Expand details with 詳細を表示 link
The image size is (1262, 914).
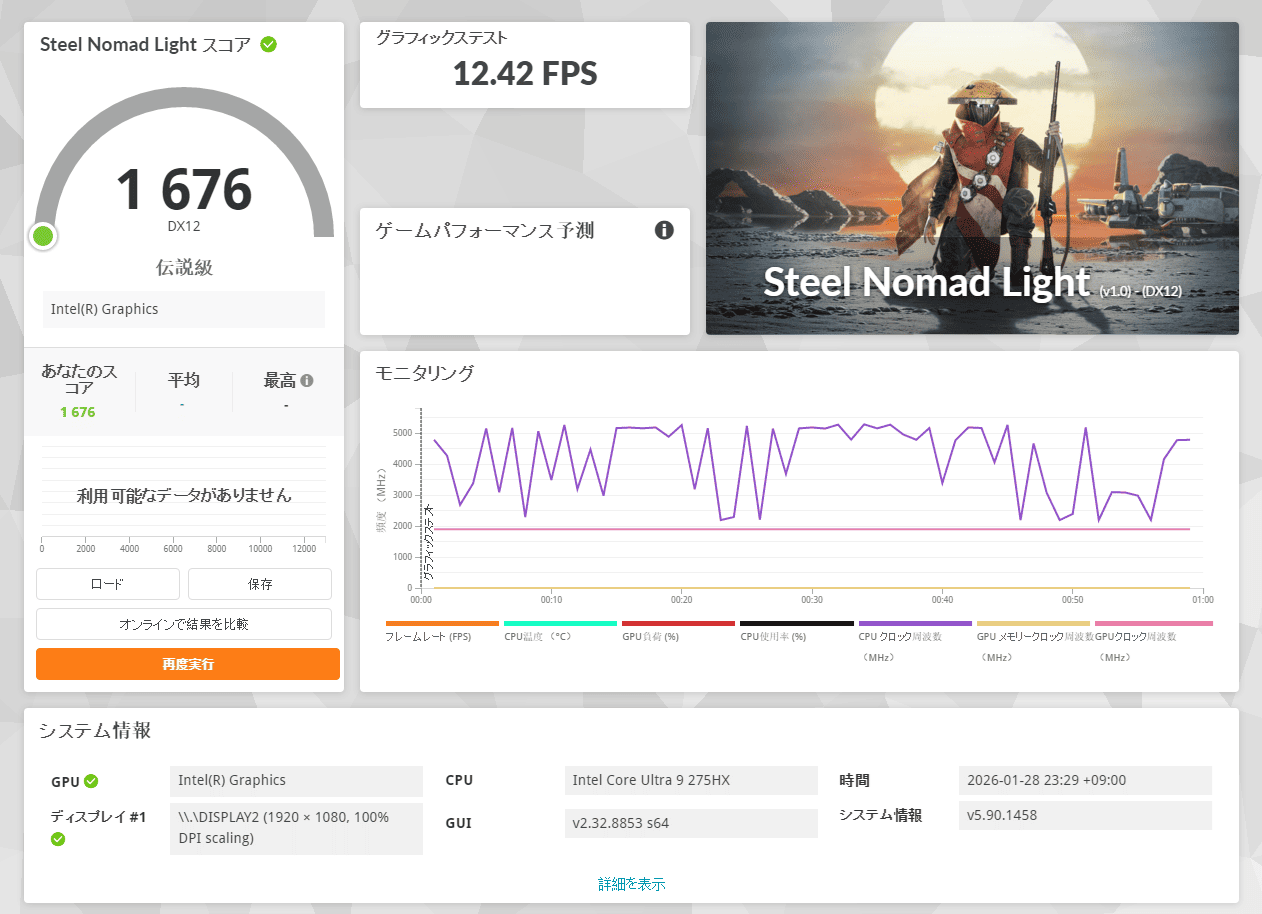pos(631,884)
